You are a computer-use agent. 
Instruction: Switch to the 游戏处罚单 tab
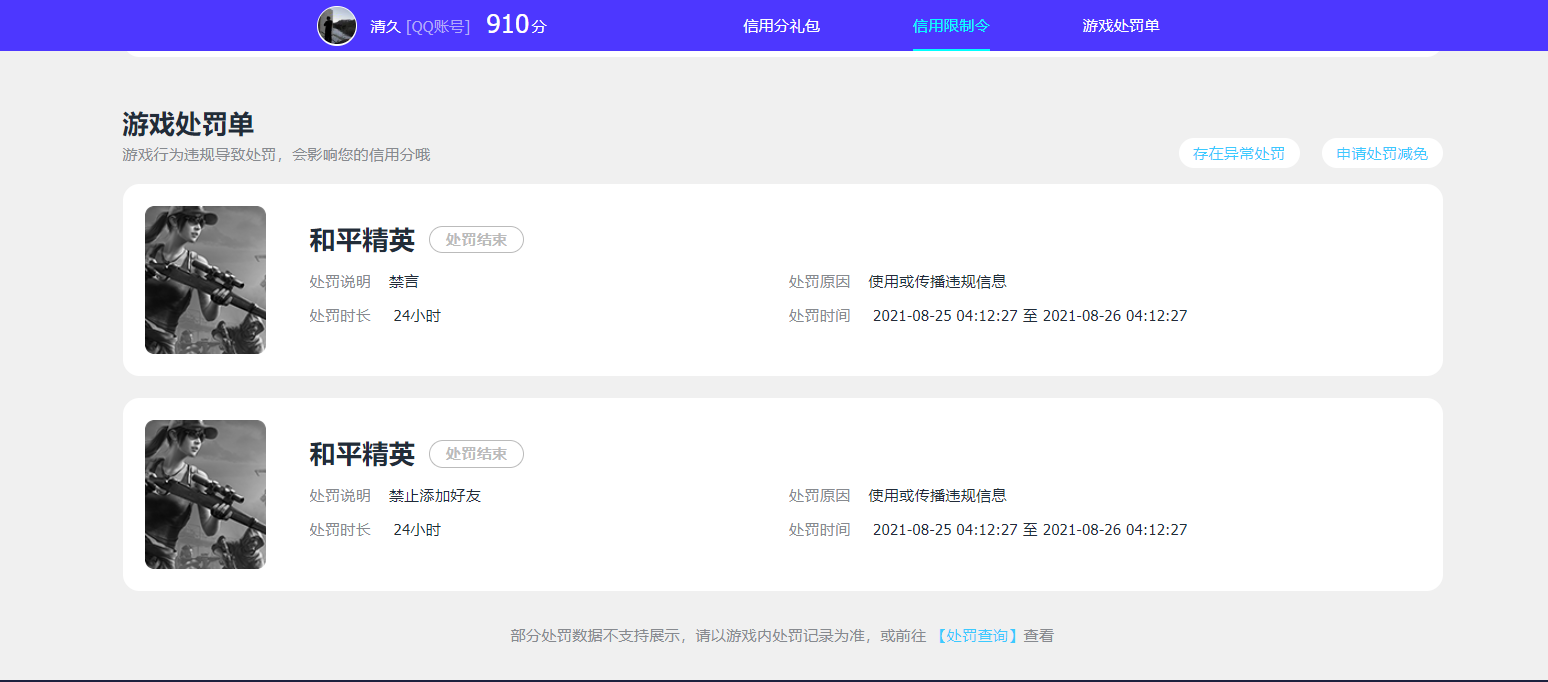[1121, 26]
